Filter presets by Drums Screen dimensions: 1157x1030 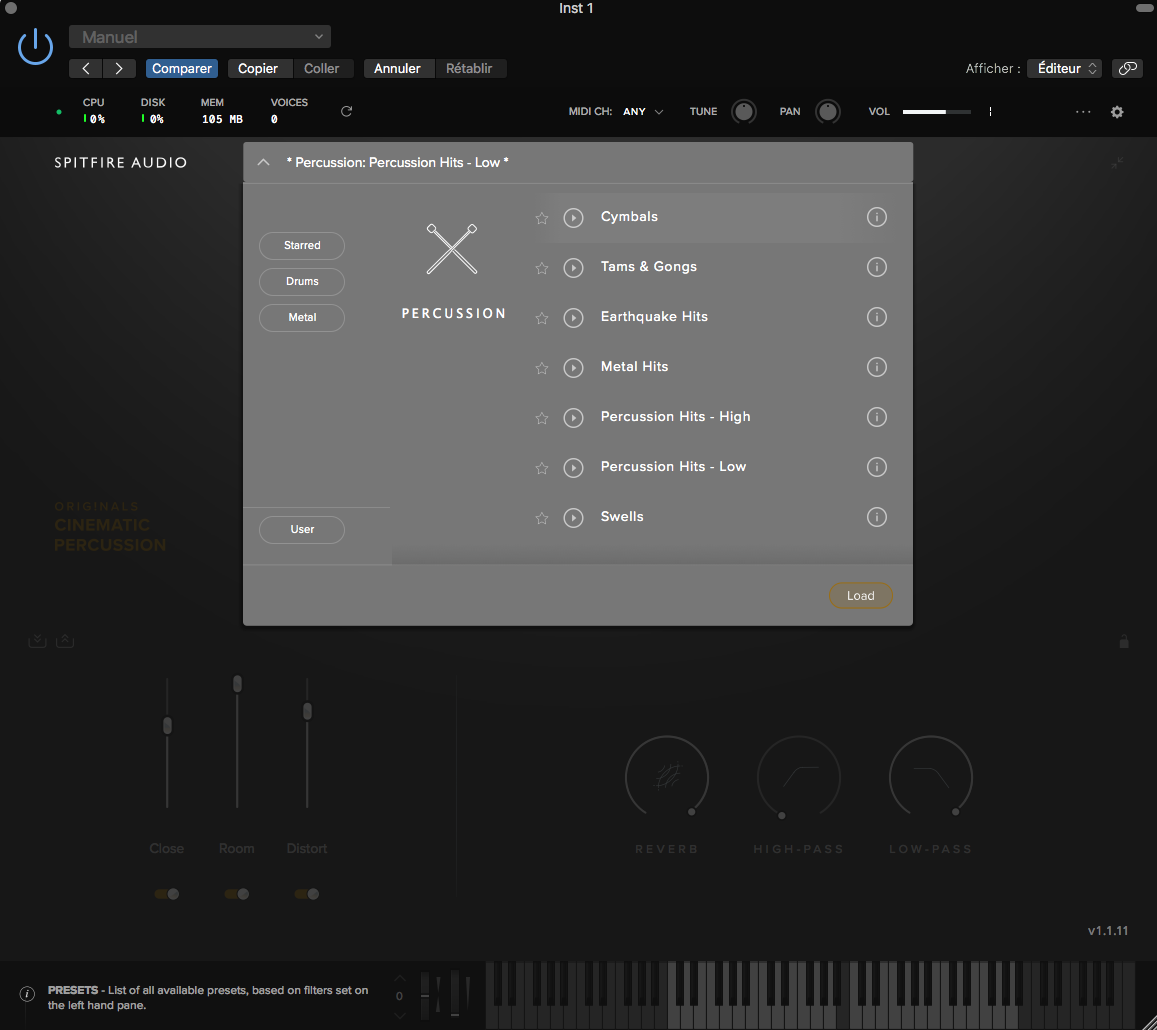(301, 281)
